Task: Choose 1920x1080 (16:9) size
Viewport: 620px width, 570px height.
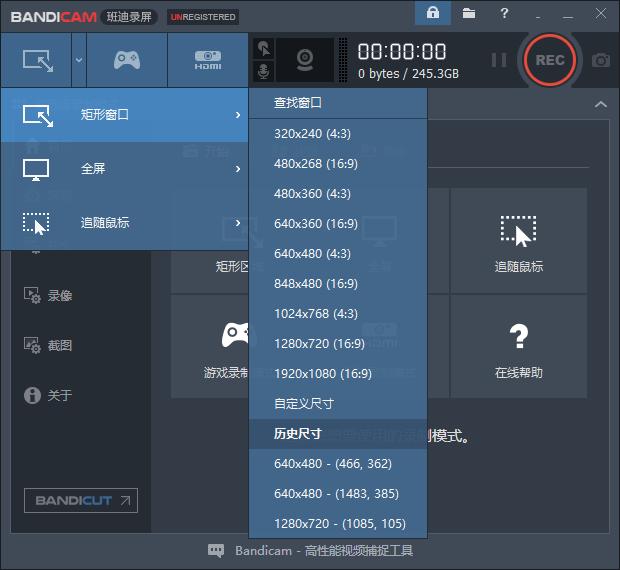Action: [x=338, y=374]
